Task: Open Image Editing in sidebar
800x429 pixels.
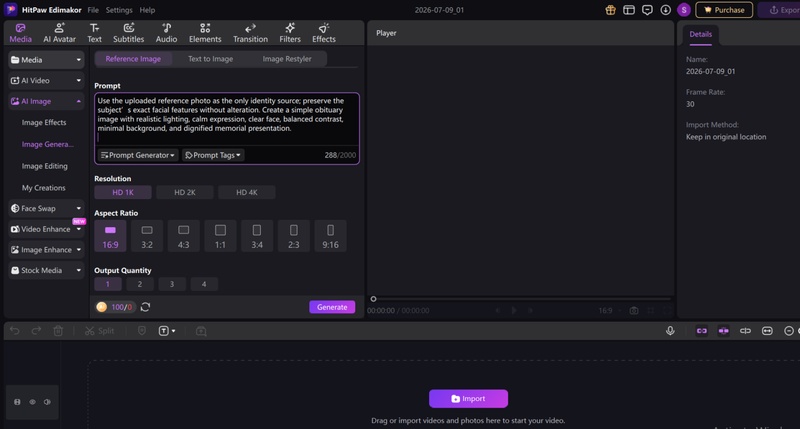Action: click(44, 166)
